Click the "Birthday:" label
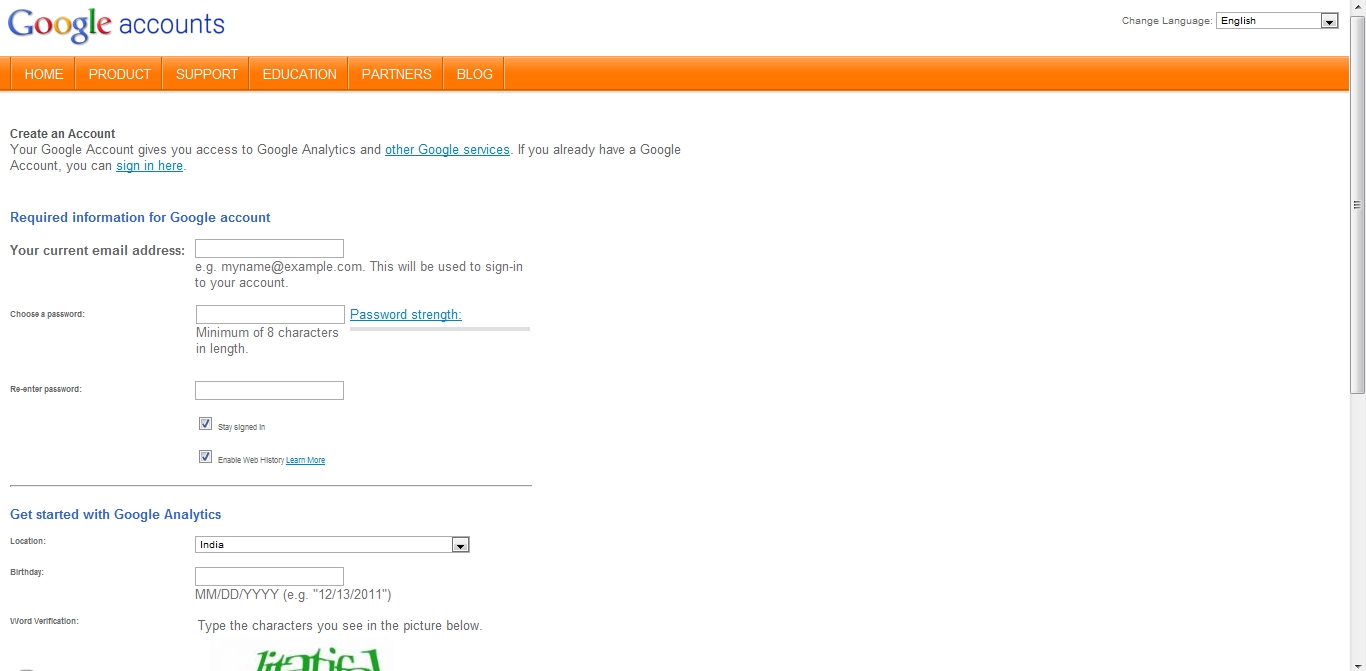Screen dimensions: 1366x671 27,572
